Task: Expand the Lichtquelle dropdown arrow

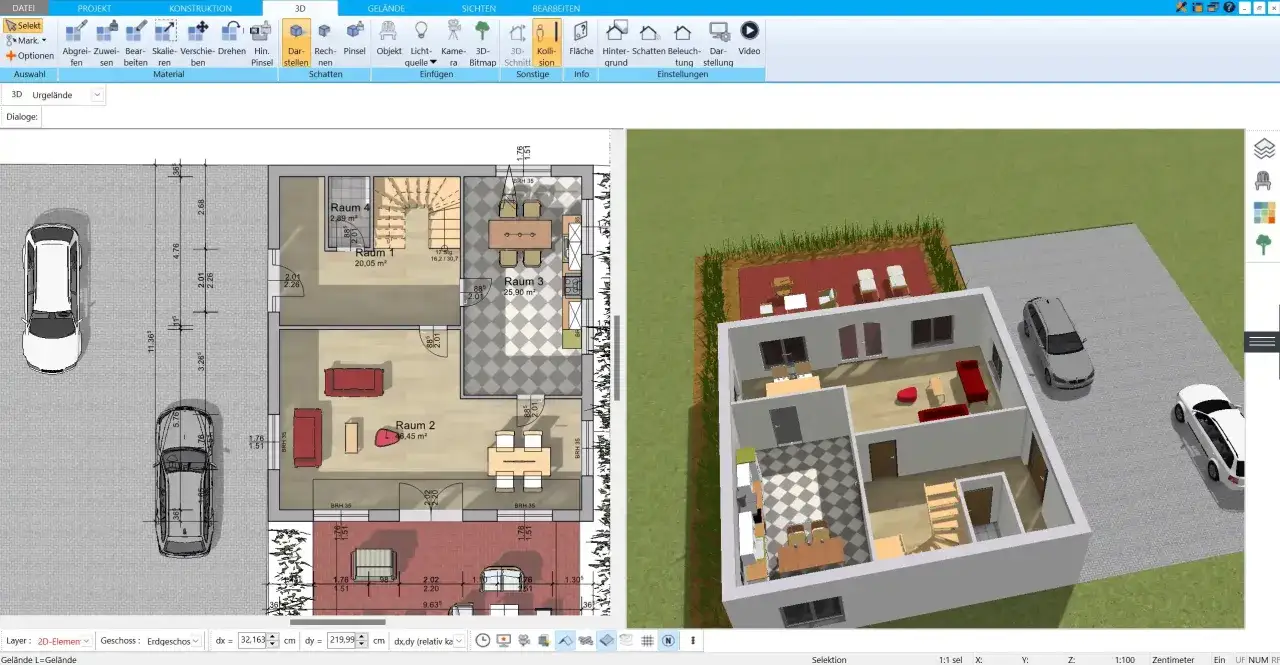Action: [433, 62]
